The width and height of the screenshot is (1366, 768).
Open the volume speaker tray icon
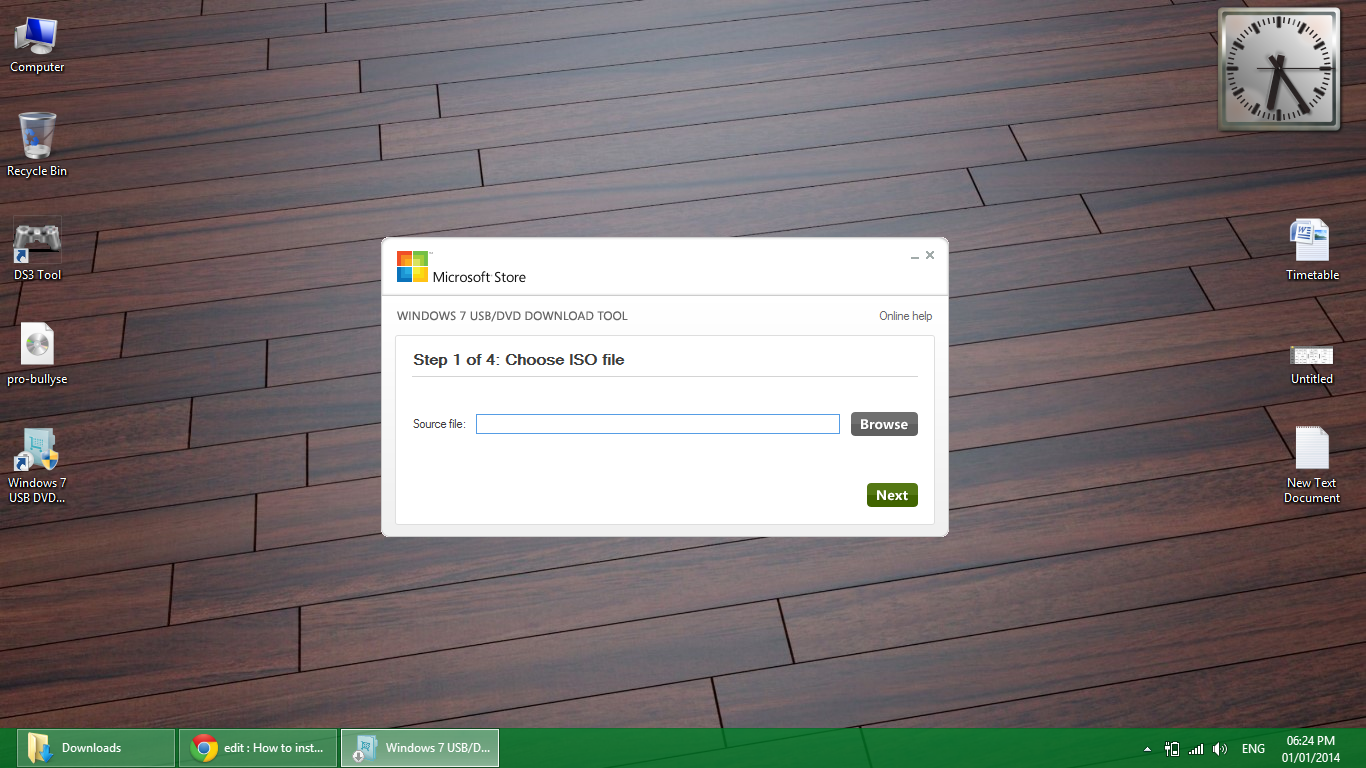pyautogui.click(x=1220, y=749)
